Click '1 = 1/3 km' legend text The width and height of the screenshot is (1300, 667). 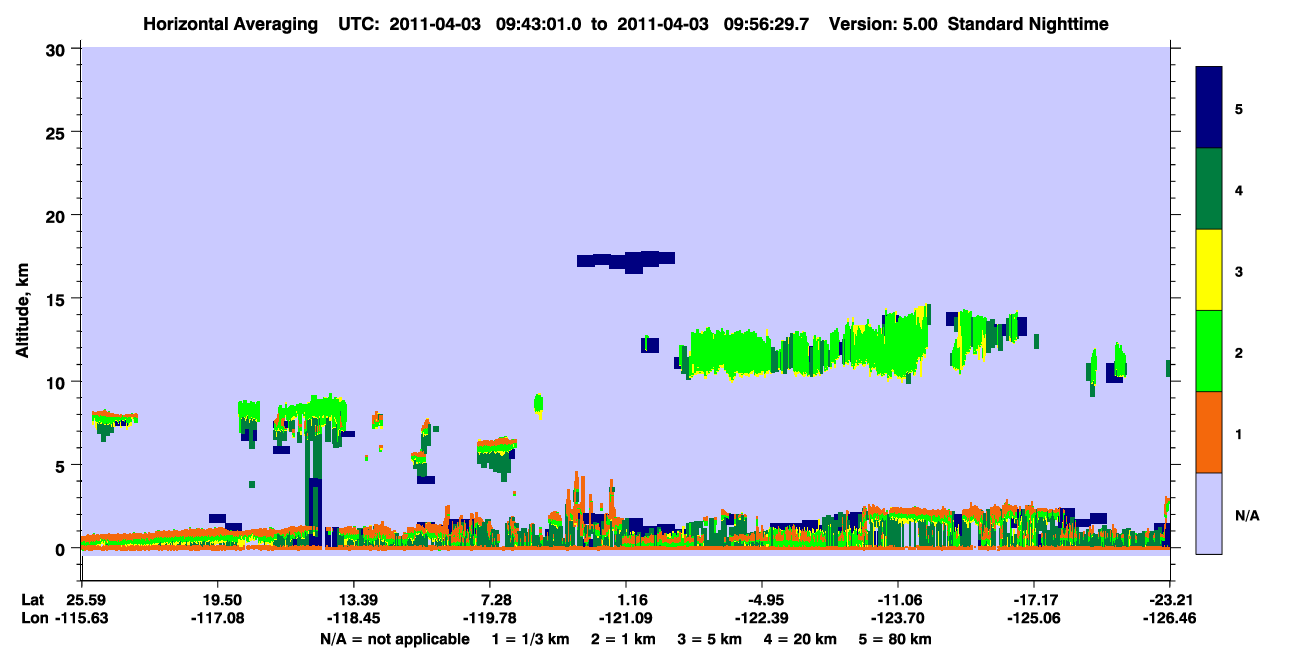(x=530, y=638)
